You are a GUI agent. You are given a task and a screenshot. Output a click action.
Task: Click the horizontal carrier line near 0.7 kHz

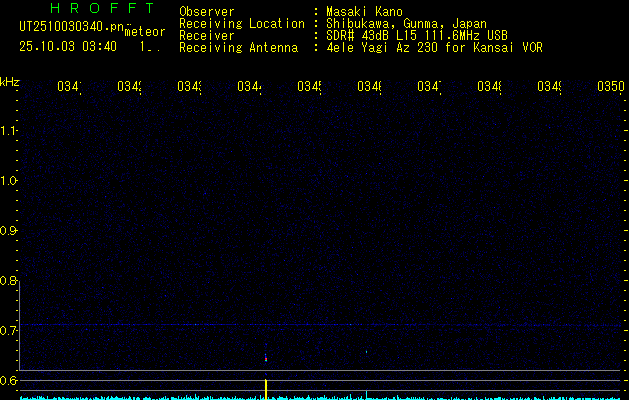[x=320, y=324]
